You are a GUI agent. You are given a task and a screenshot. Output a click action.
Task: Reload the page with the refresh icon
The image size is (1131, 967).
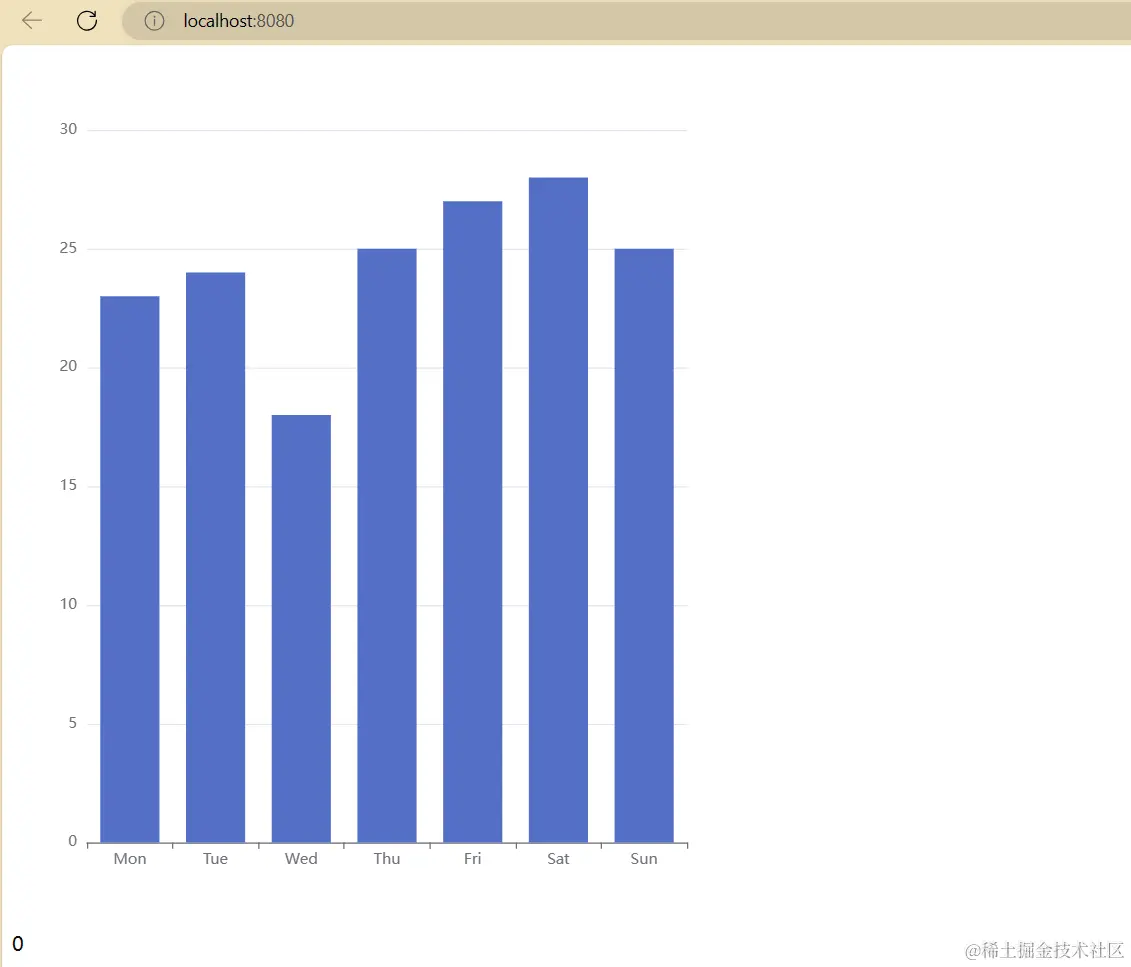click(x=87, y=20)
